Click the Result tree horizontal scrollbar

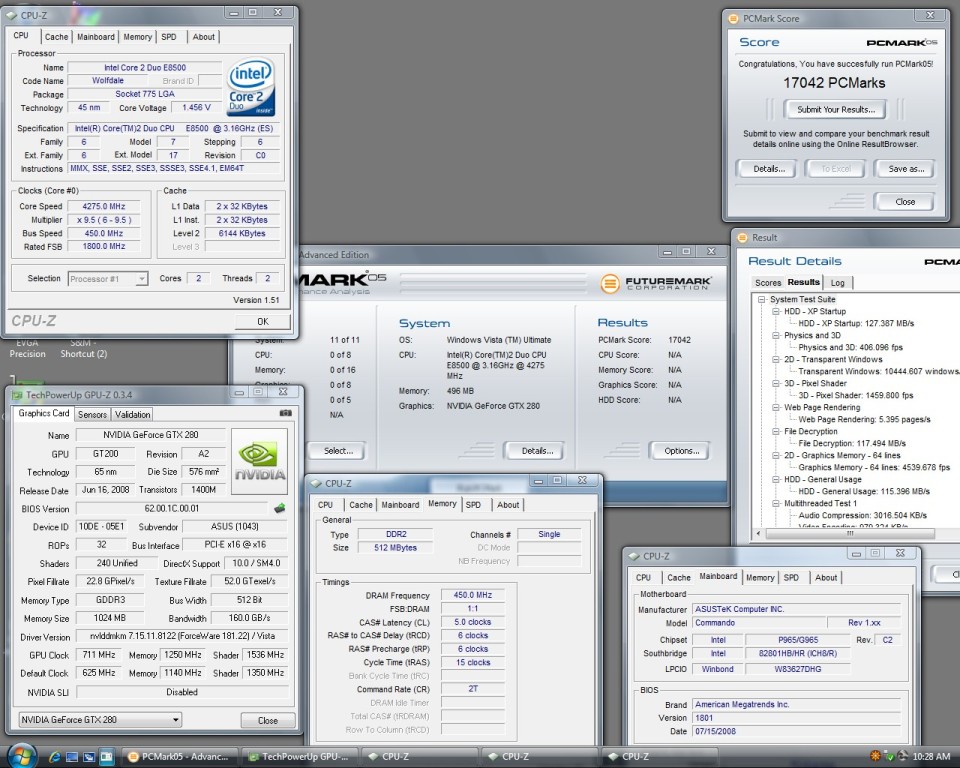coord(849,533)
